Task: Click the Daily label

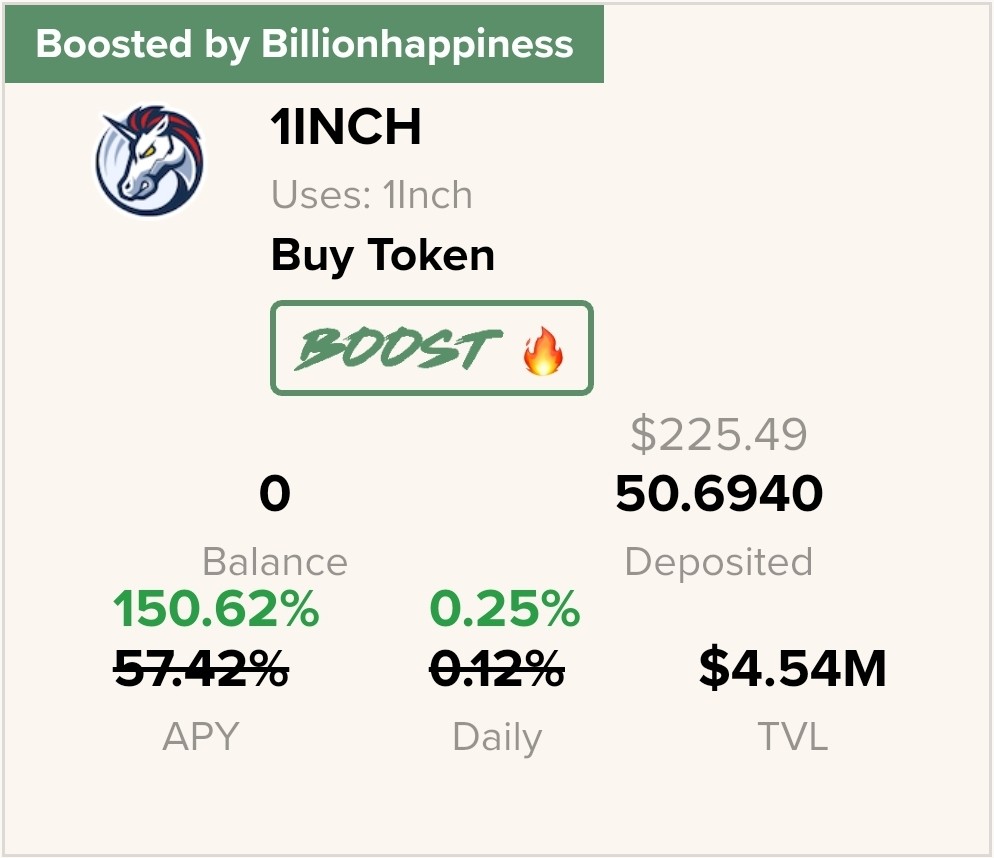Action: pos(497,738)
